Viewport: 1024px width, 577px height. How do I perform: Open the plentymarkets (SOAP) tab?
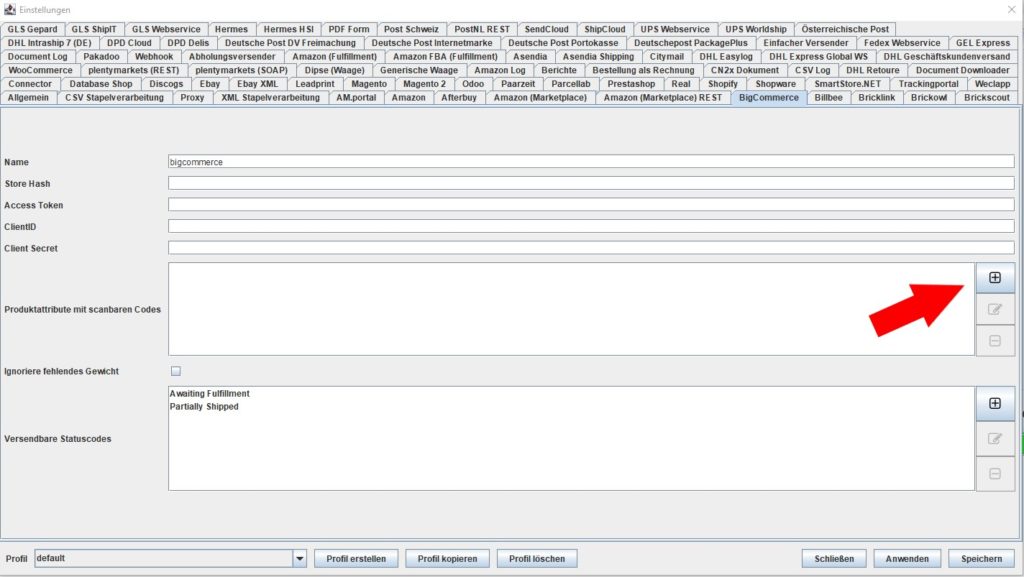tap(241, 70)
